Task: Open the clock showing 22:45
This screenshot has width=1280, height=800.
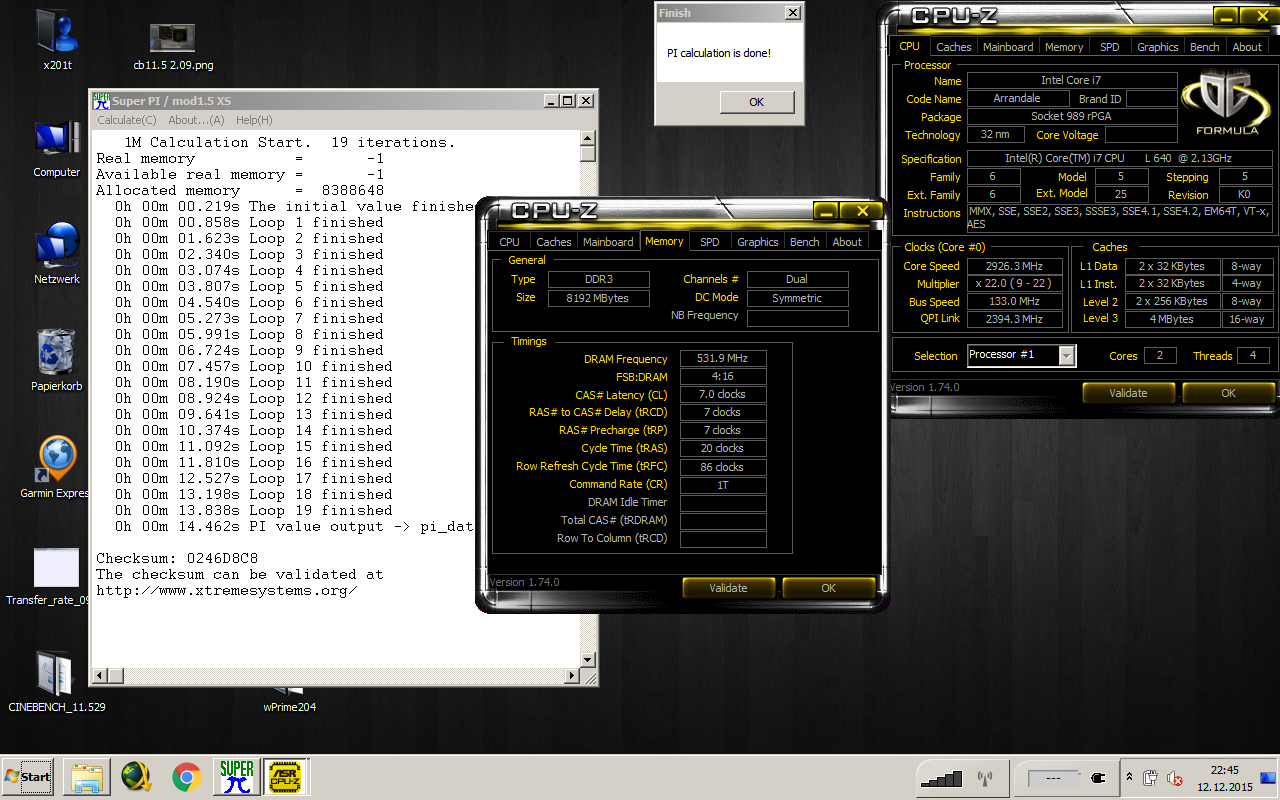Action: [x=1224, y=778]
